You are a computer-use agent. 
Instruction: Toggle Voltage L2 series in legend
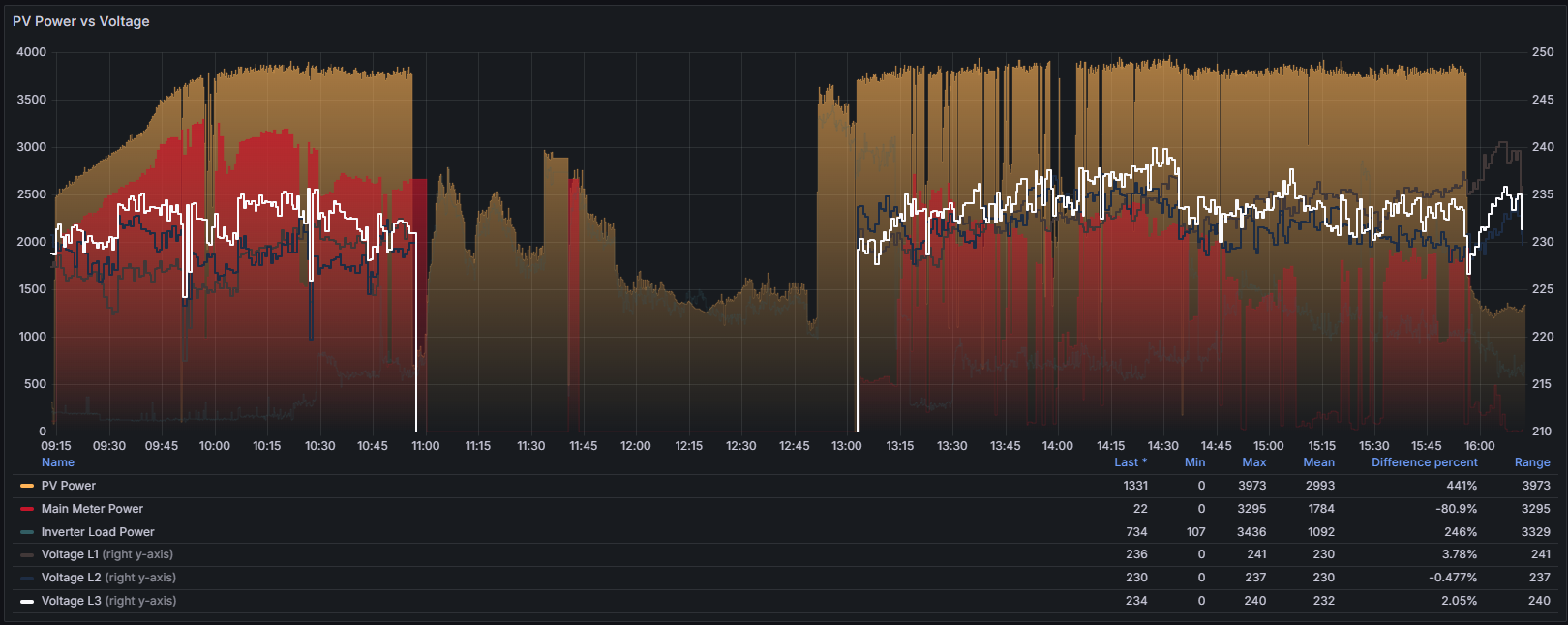point(108,578)
